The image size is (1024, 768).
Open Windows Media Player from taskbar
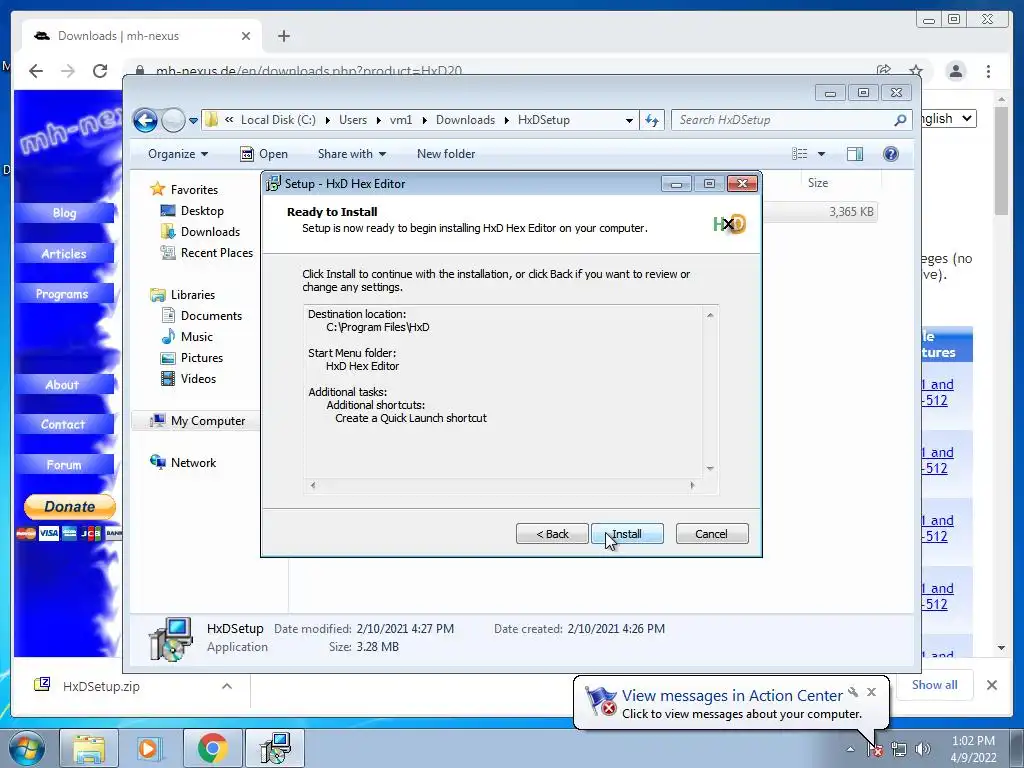tap(150, 748)
